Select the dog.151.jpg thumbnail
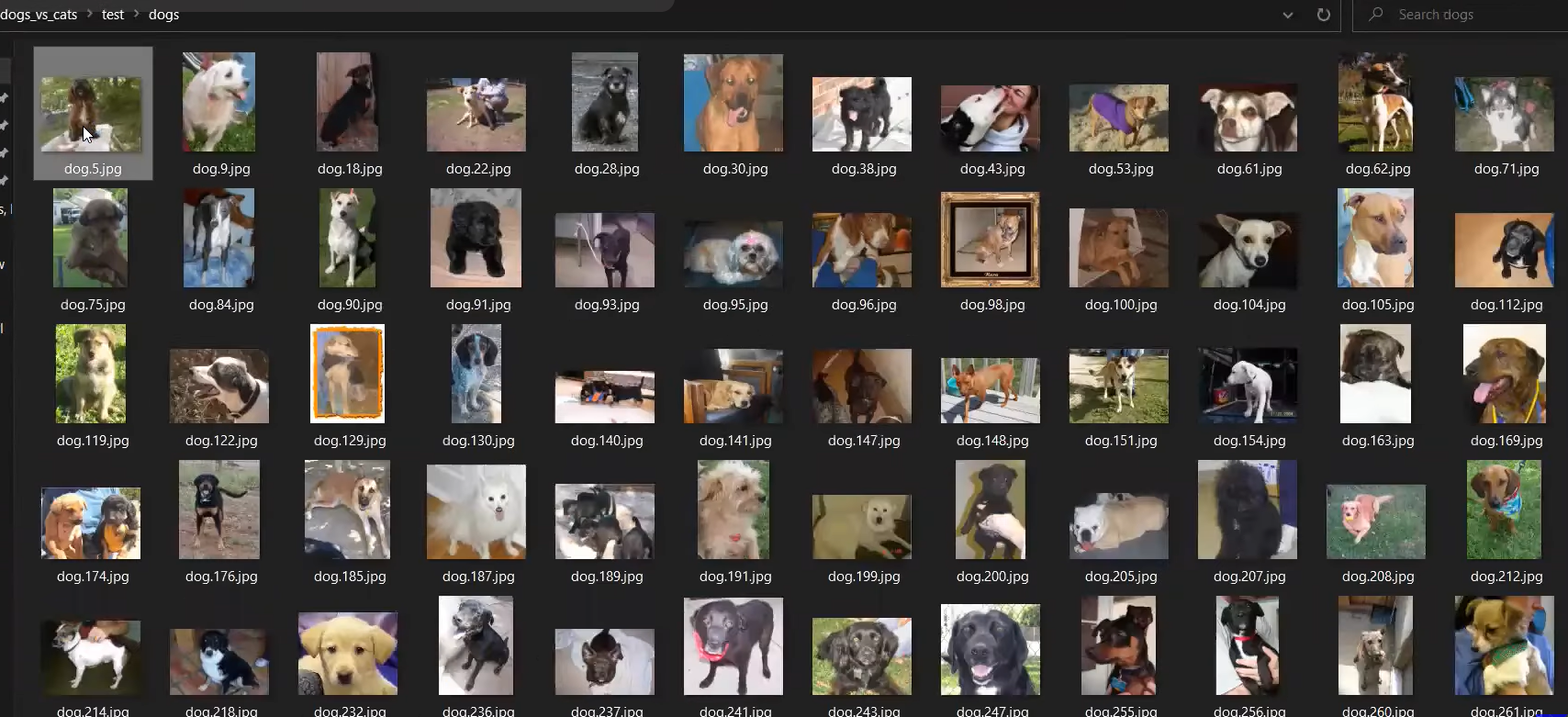This screenshot has width=1568, height=717. 1119,387
